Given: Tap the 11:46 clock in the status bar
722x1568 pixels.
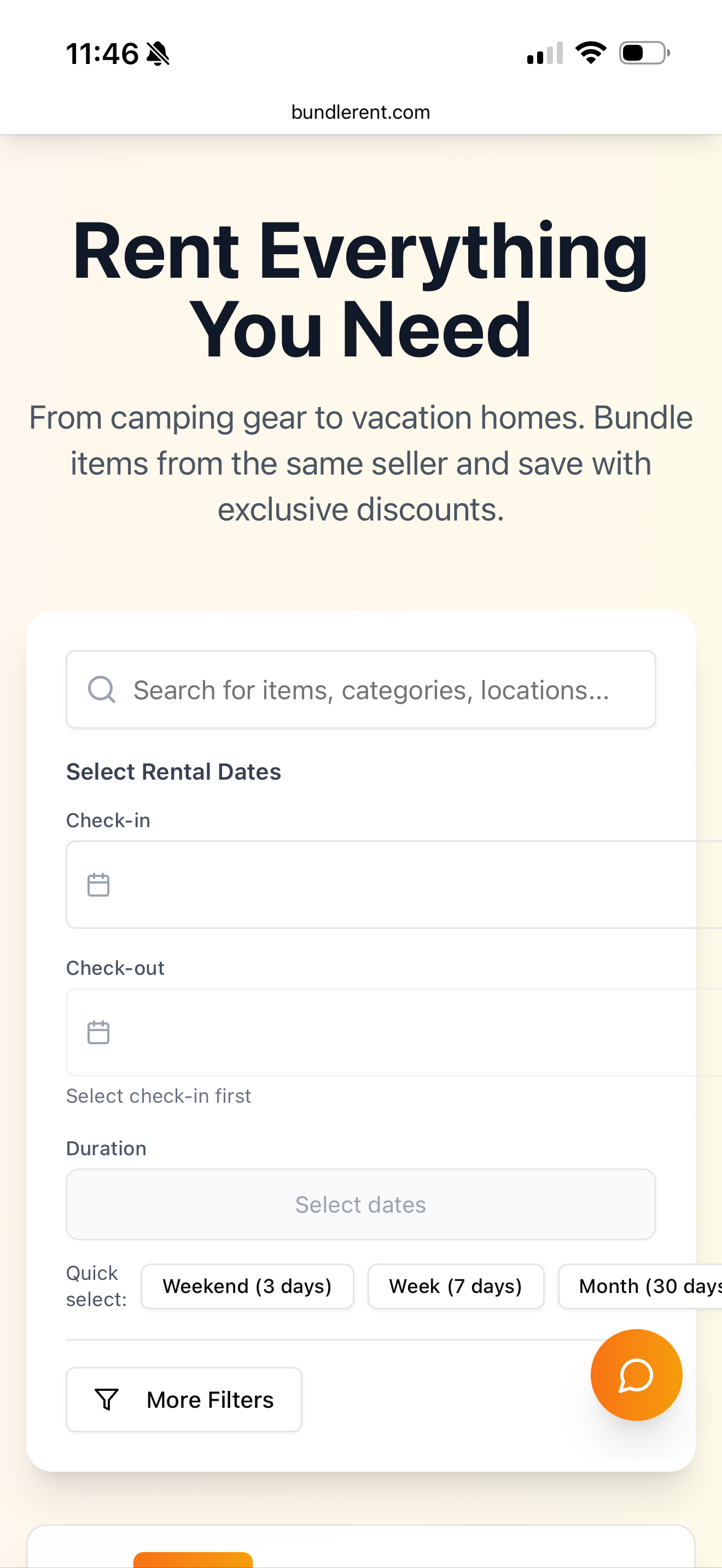Looking at the screenshot, I should tap(102, 54).
